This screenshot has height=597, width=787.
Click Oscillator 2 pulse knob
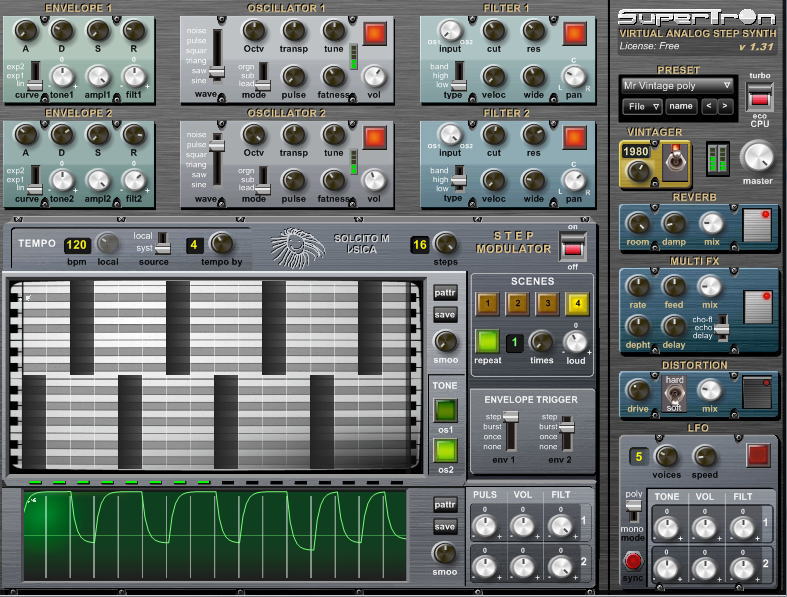[x=294, y=181]
